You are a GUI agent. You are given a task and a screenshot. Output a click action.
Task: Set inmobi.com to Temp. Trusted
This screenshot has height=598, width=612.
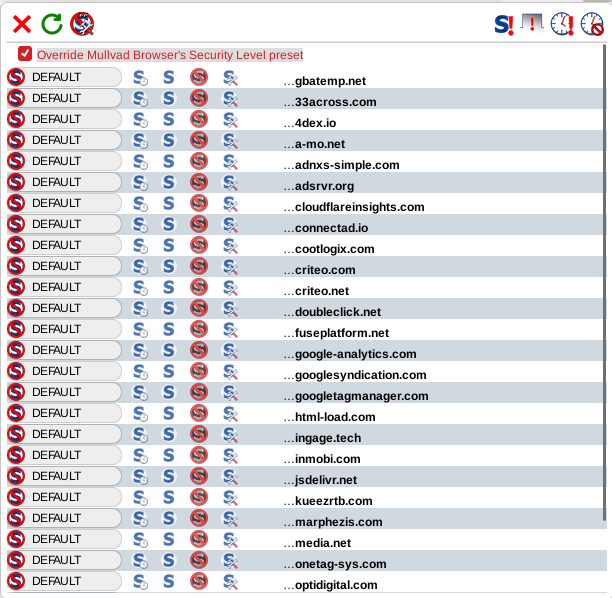pos(140,456)
